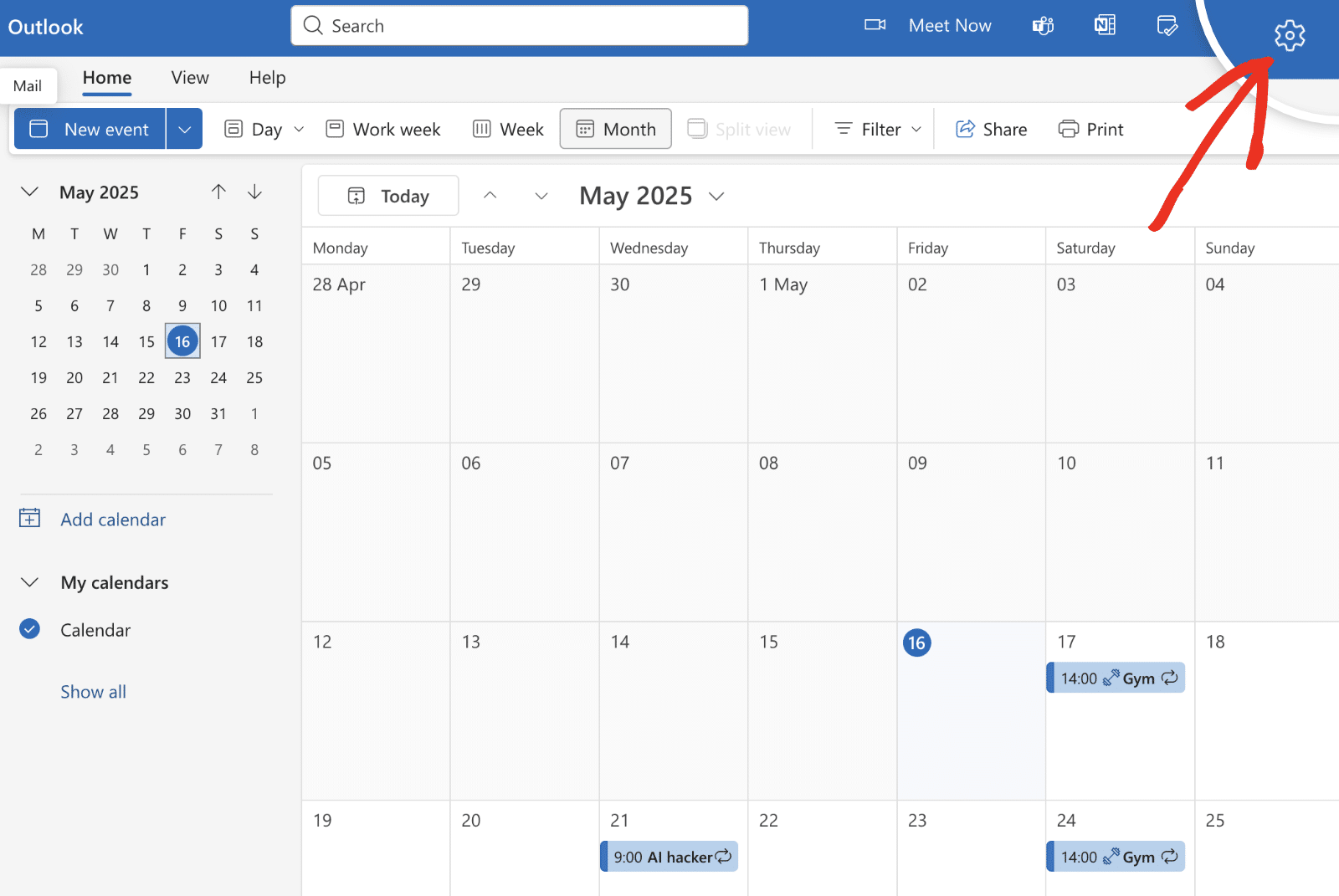Click the magnifier icon in Search box
The image size is (1339, 896).
click(x=313, y=25)
